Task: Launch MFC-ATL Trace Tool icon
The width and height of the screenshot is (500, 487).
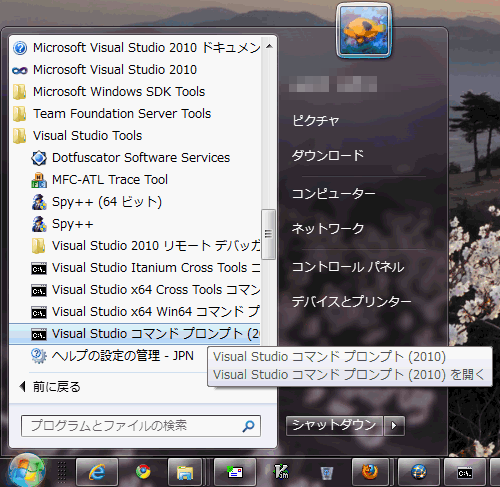Action: pyautogui.click(x=39, y=180)
